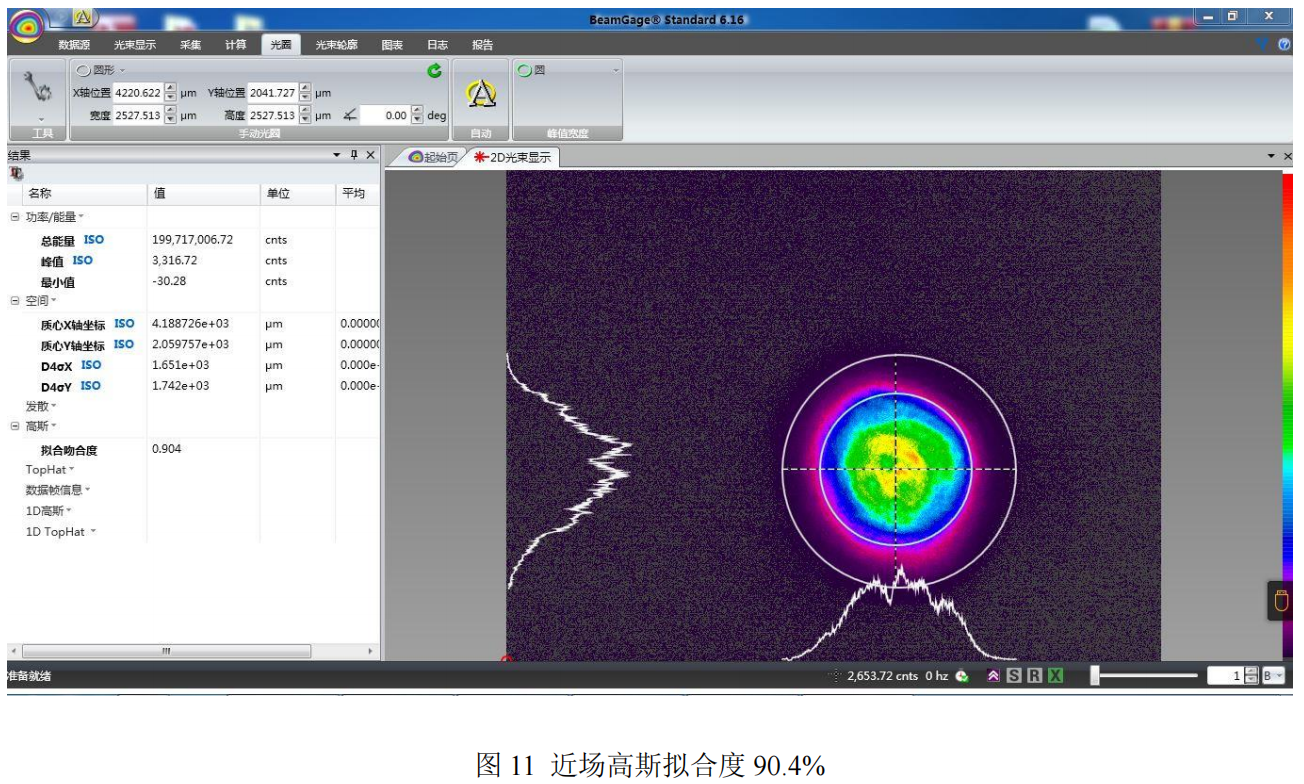Click the help question mark icon
The width and height of the screenshot is (1304, 784).
coord(1284,44)
